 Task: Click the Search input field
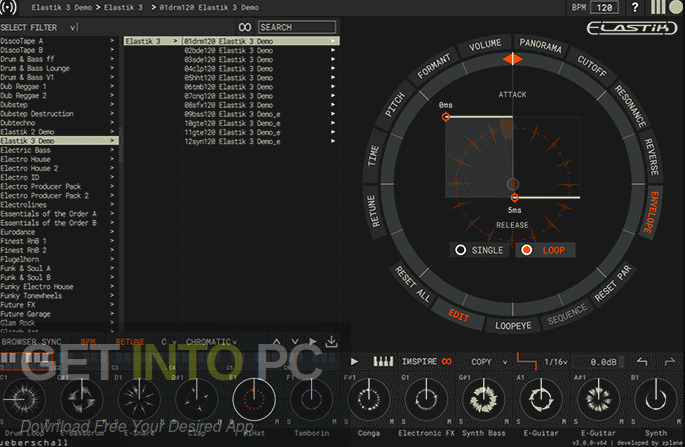point(297,27)
